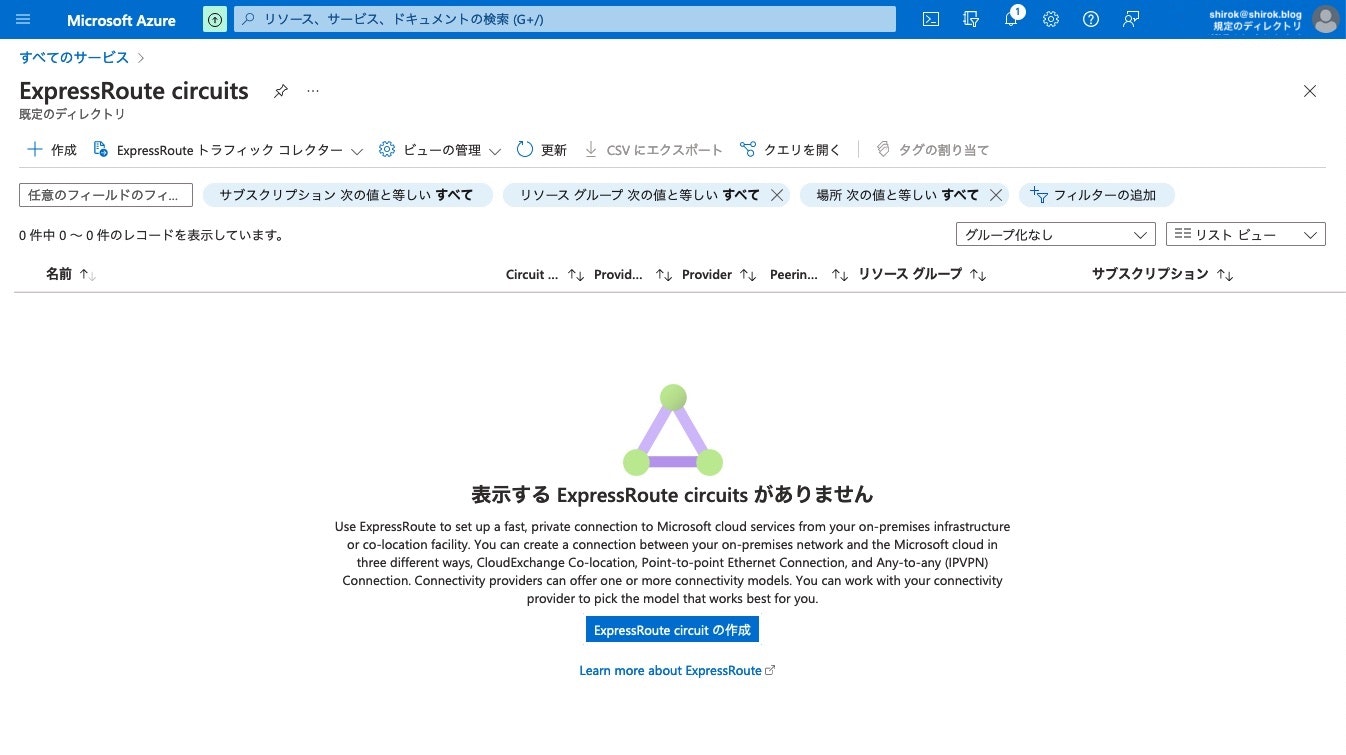The width and height of the screenshot is (1346, 755).
Task: Open グループ化なし dropdown
Action: 1056,234
